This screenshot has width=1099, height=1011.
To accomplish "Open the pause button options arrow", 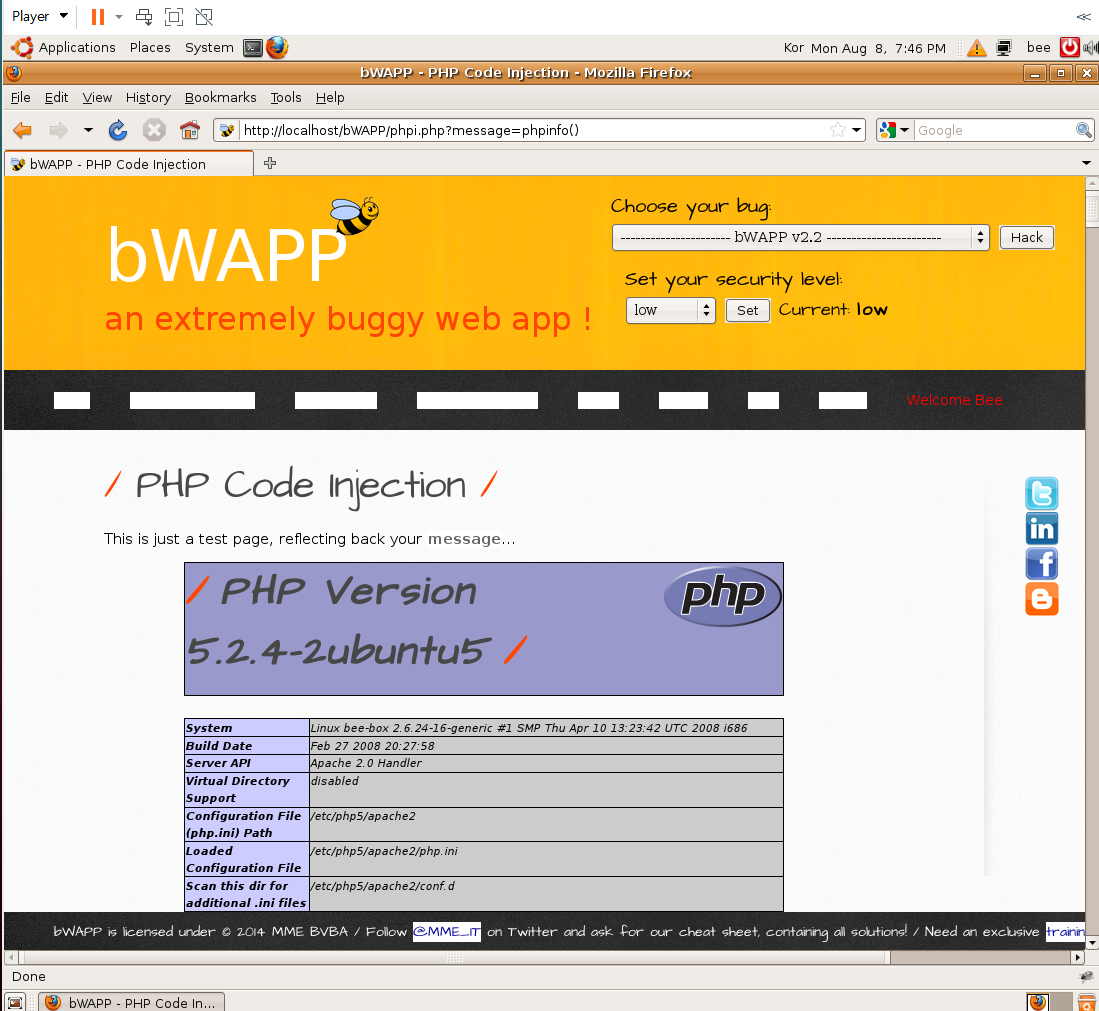I will tap(118, 17).
